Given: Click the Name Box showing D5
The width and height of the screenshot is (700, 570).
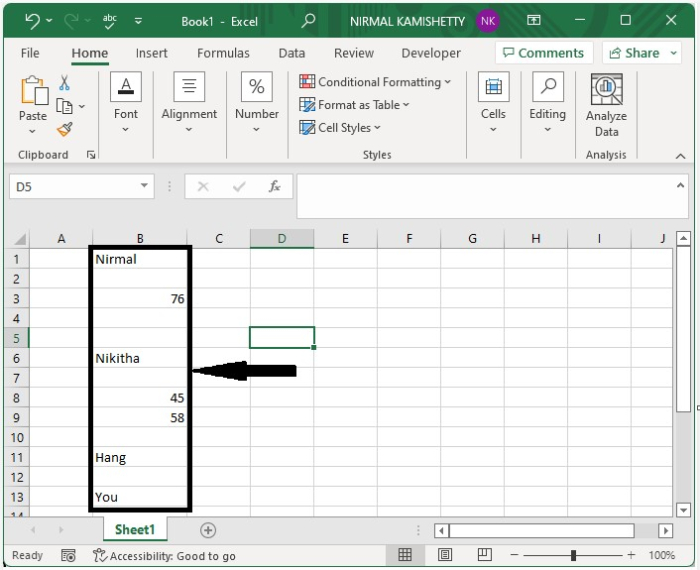Looking at the screenshot, I should coord(74,187).
